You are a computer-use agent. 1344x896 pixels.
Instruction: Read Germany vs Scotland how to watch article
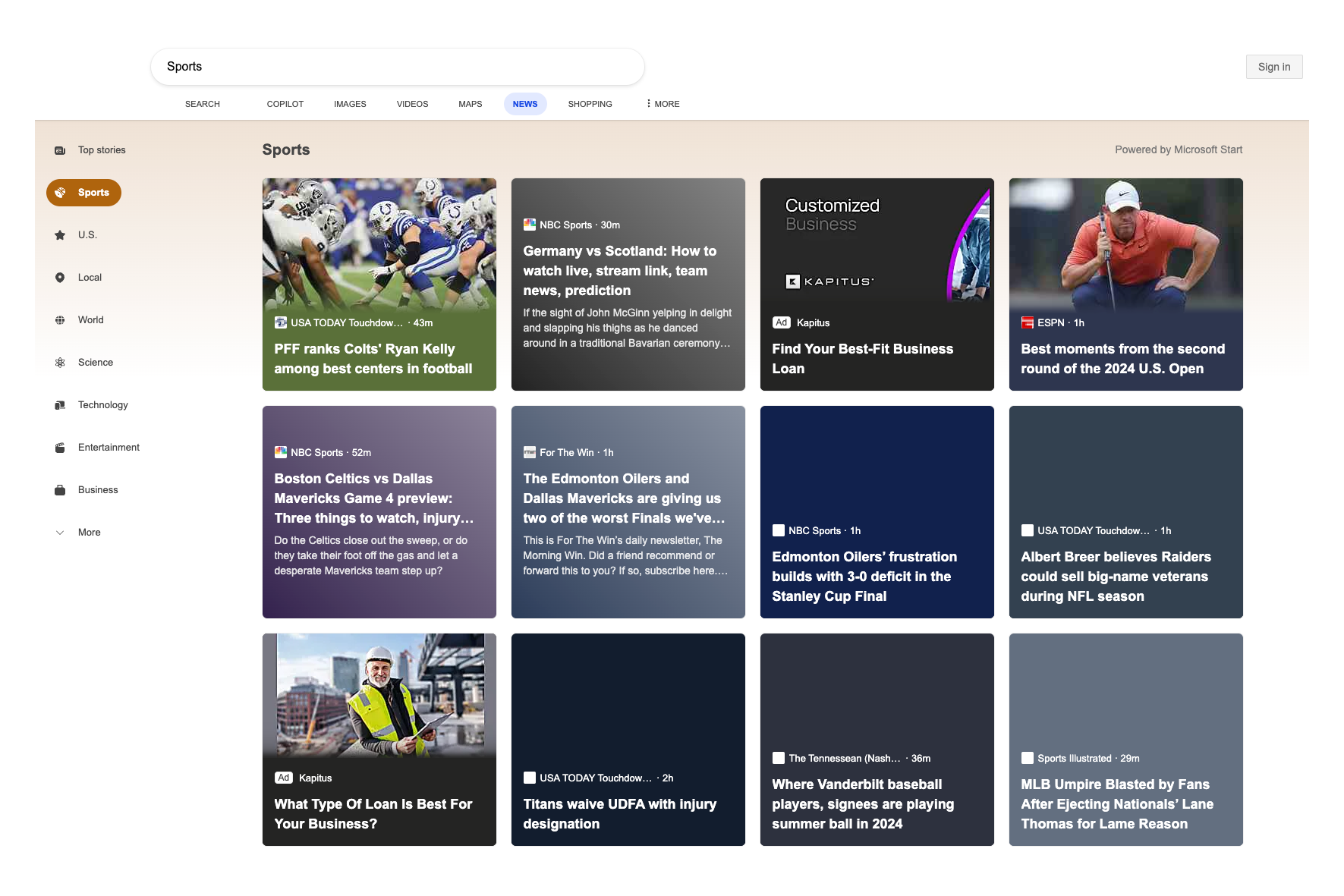[619, 271]
